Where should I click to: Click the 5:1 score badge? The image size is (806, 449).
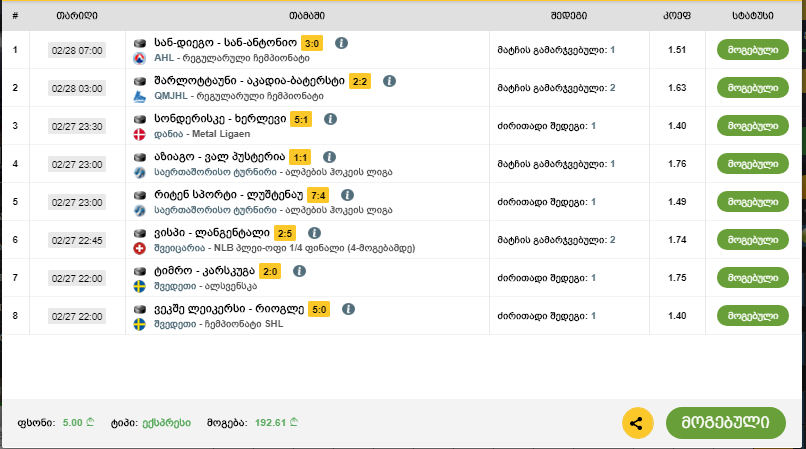click(x=301, y=120)
